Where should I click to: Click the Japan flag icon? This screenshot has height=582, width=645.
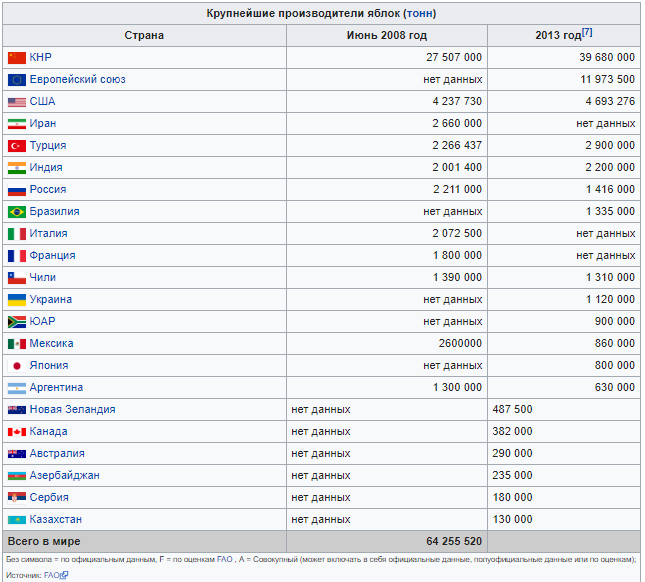[x=17, y=366]
